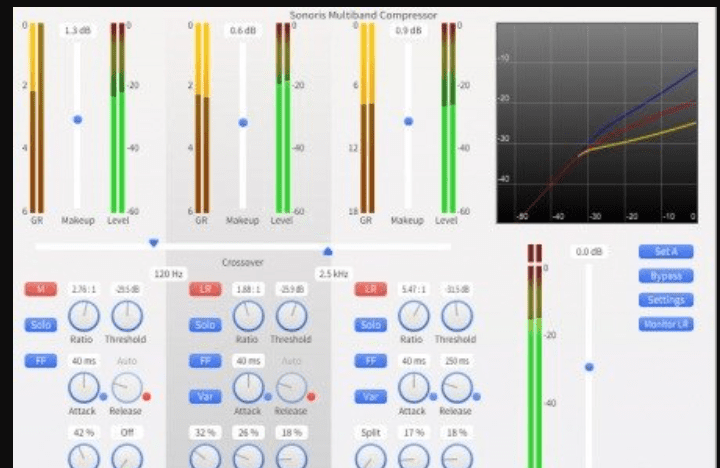Bypass the compressor
The image size is (720, 468).
click(666, 276)
